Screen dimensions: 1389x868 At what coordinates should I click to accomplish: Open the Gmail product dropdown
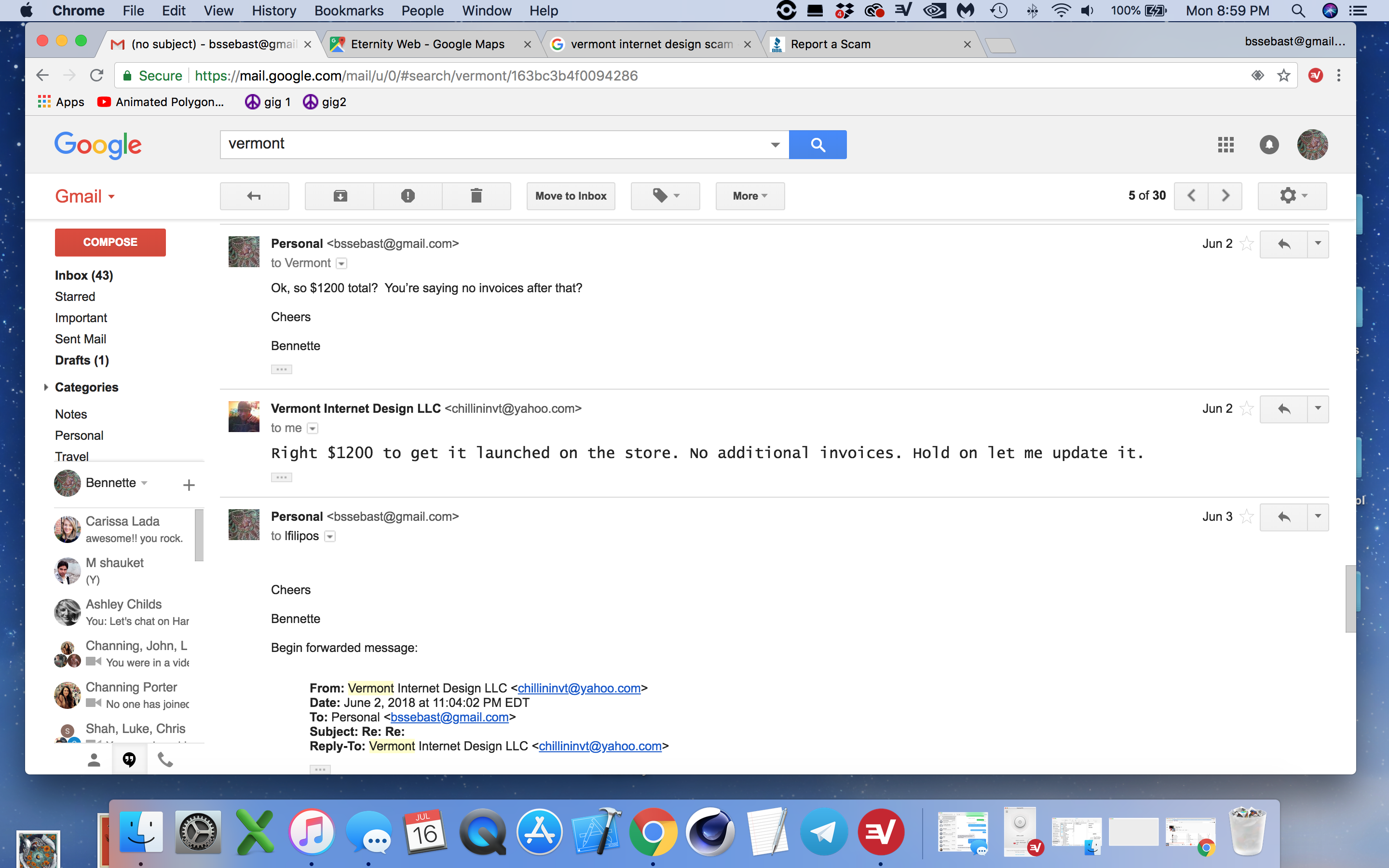click(x=85, y=196)
